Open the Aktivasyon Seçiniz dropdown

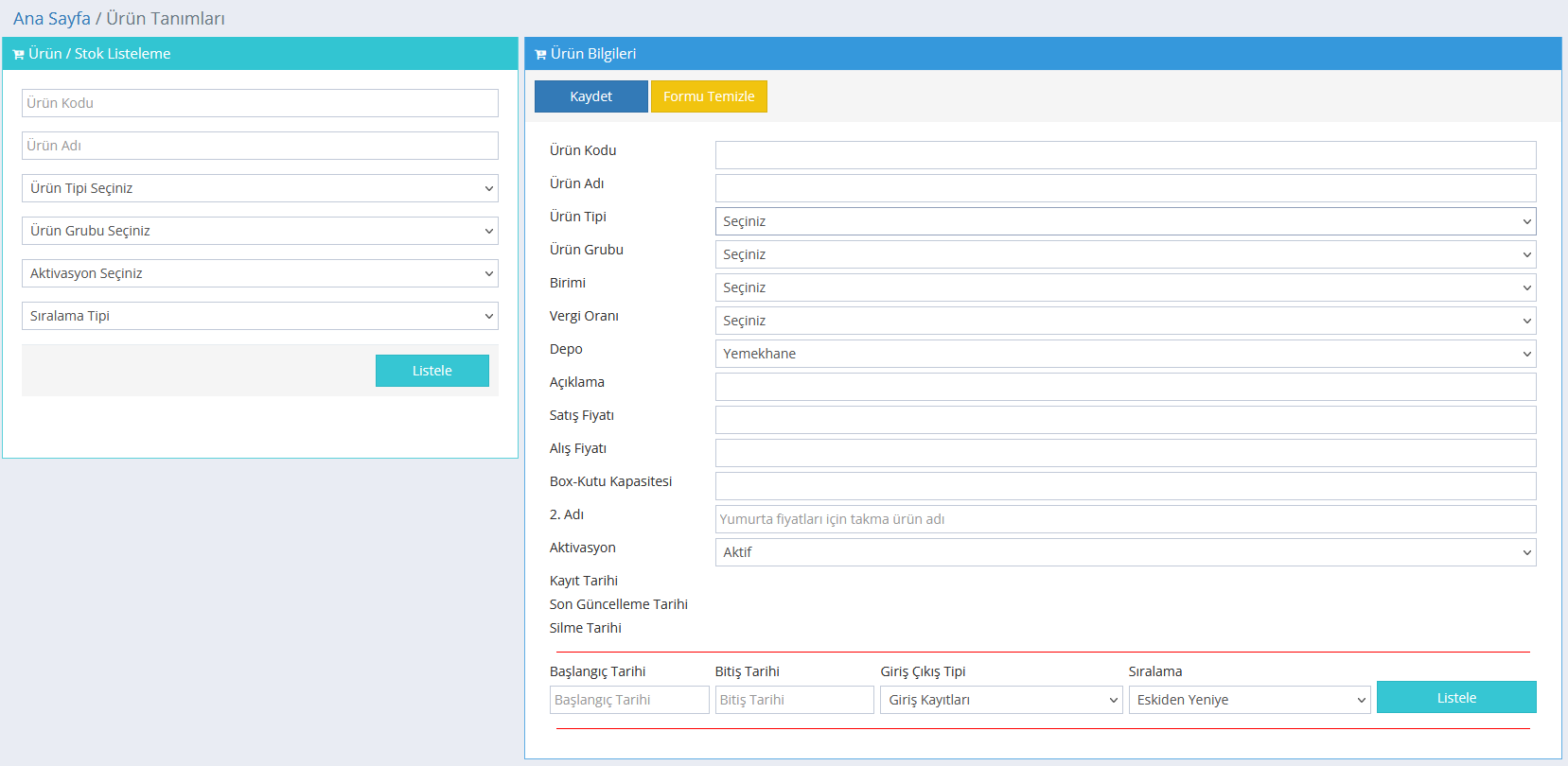pos(259,273)
